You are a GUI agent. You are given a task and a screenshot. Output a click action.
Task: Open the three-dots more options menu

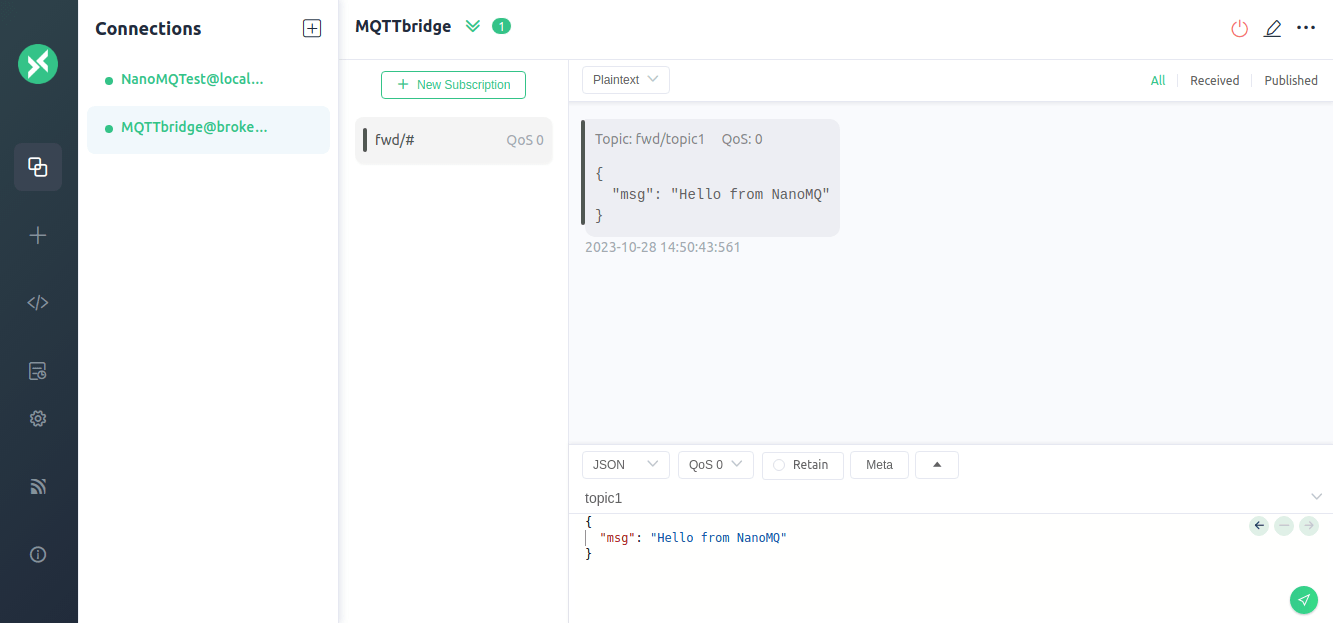tap(1305, 28)
